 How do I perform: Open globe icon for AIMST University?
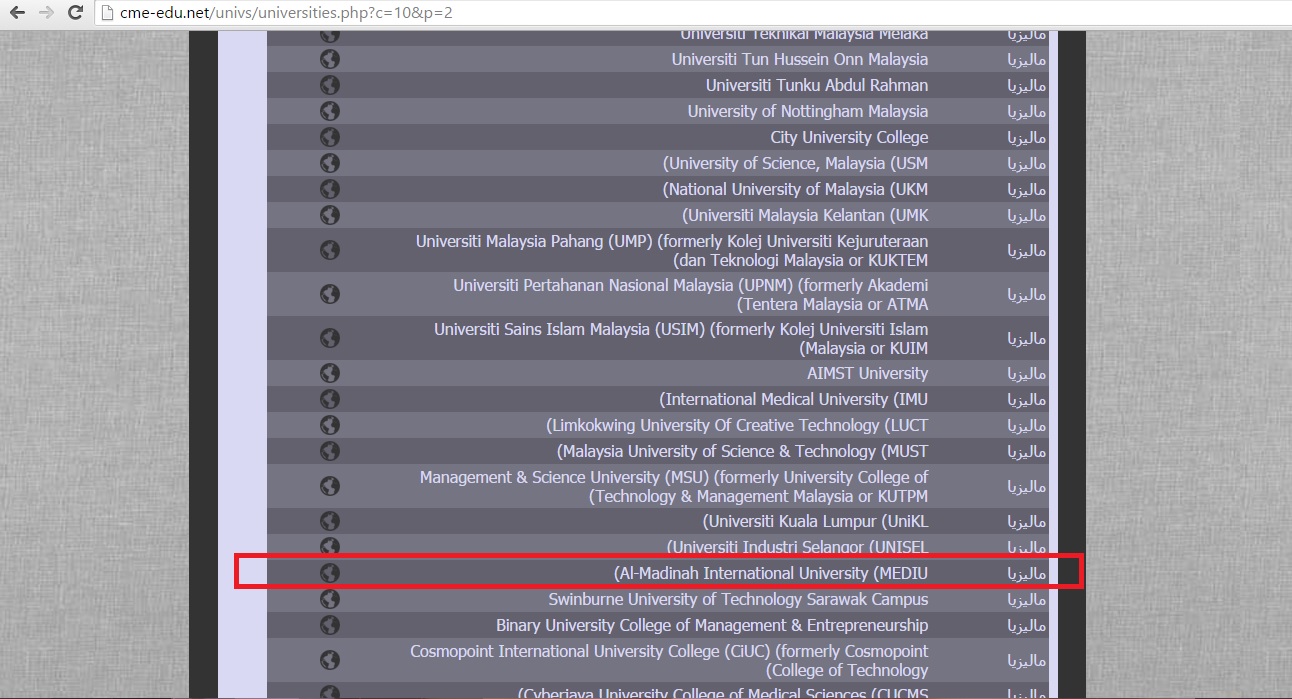pyautogui.click(x=330, y=373)
